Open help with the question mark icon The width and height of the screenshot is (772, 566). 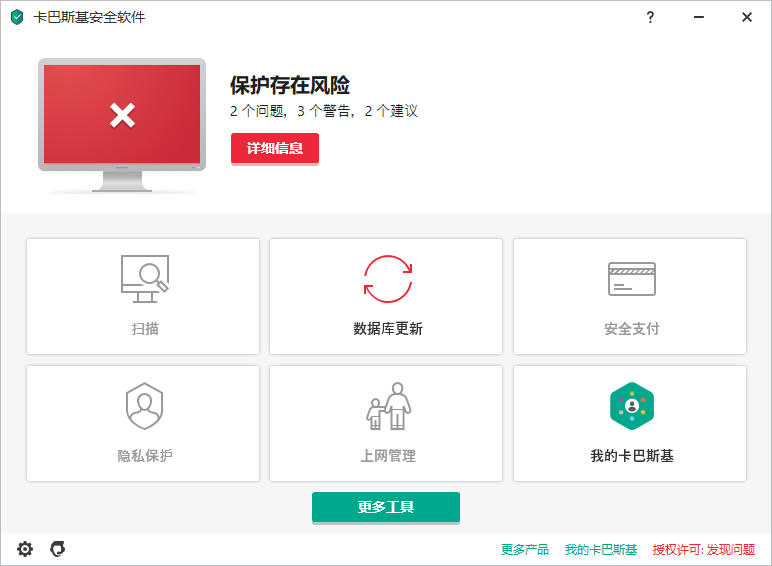coord(650,17)
